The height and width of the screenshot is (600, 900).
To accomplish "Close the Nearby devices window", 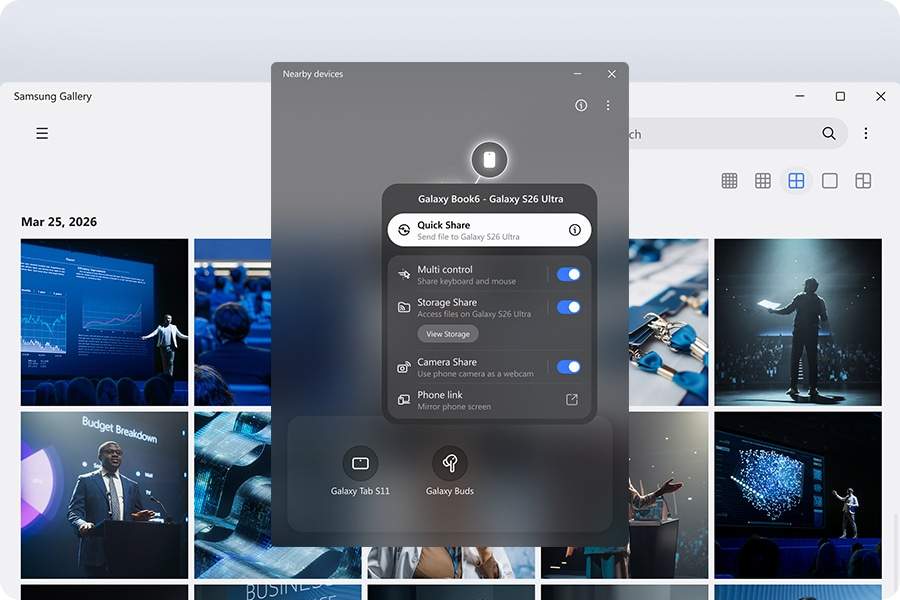I will point(612,73).
